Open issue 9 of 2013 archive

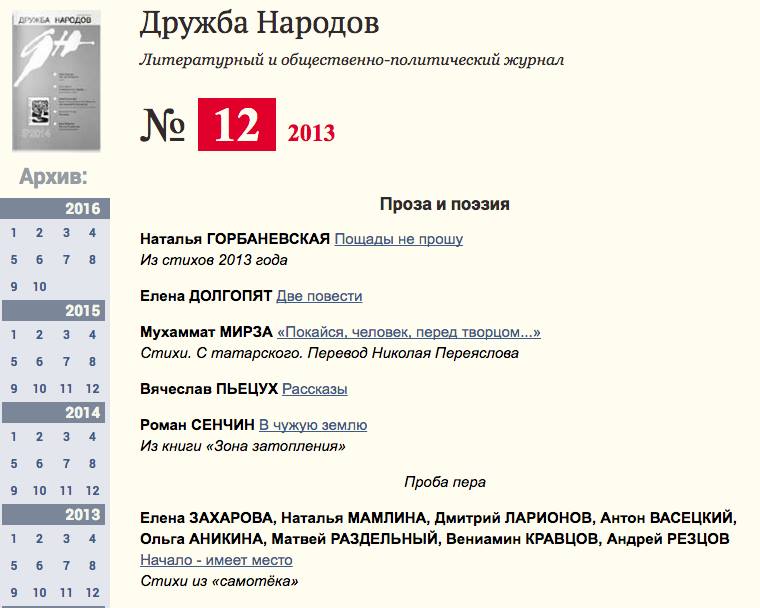click(14, 592)
